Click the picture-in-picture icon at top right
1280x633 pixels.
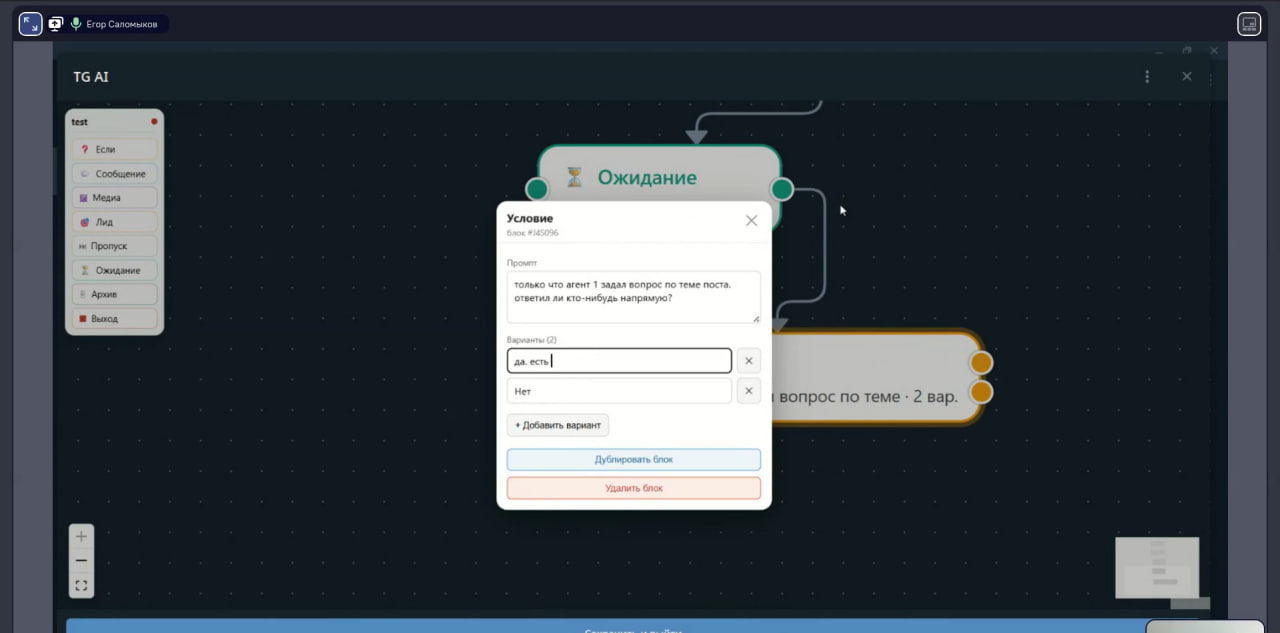click(x=1249, y=24)
